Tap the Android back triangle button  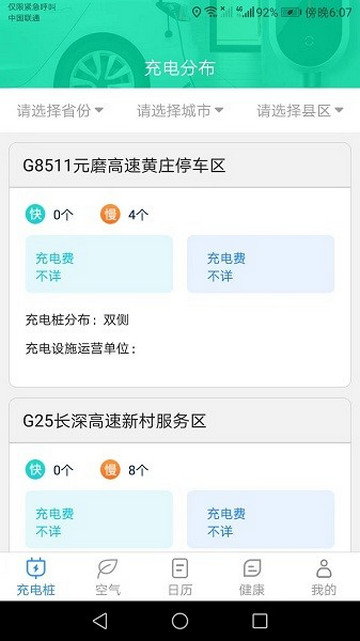(100, 621)
